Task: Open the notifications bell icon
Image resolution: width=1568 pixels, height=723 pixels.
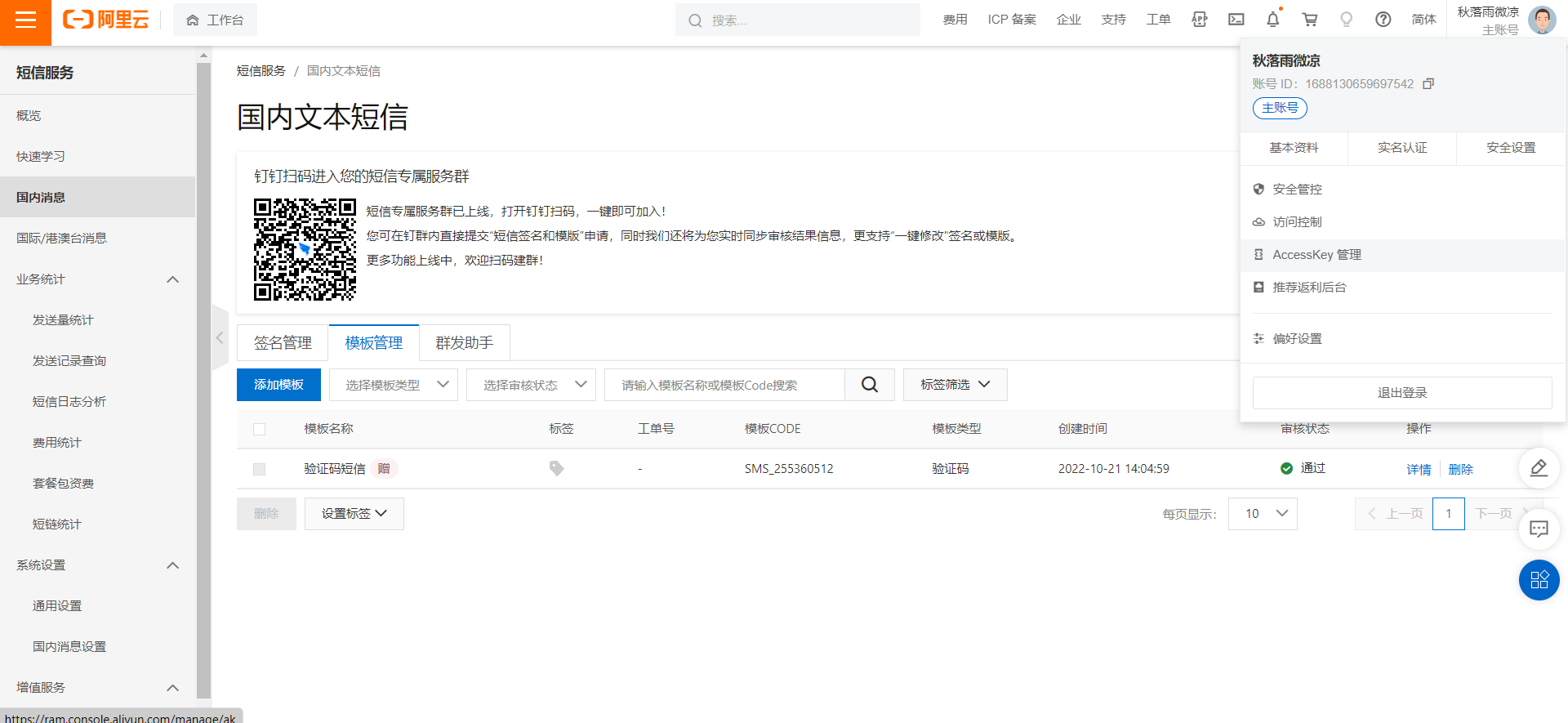Action: click(1273, 20)
